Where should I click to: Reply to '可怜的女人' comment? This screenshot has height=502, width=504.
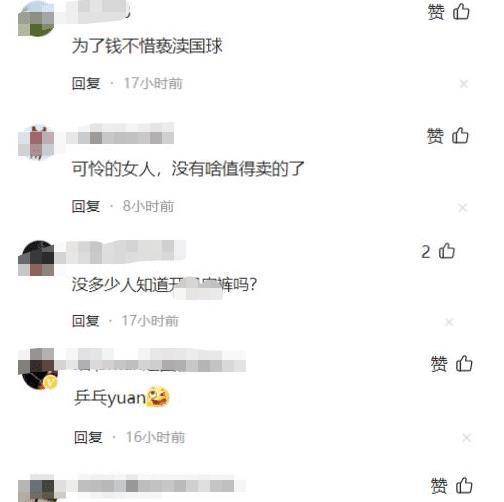(86, 206)
